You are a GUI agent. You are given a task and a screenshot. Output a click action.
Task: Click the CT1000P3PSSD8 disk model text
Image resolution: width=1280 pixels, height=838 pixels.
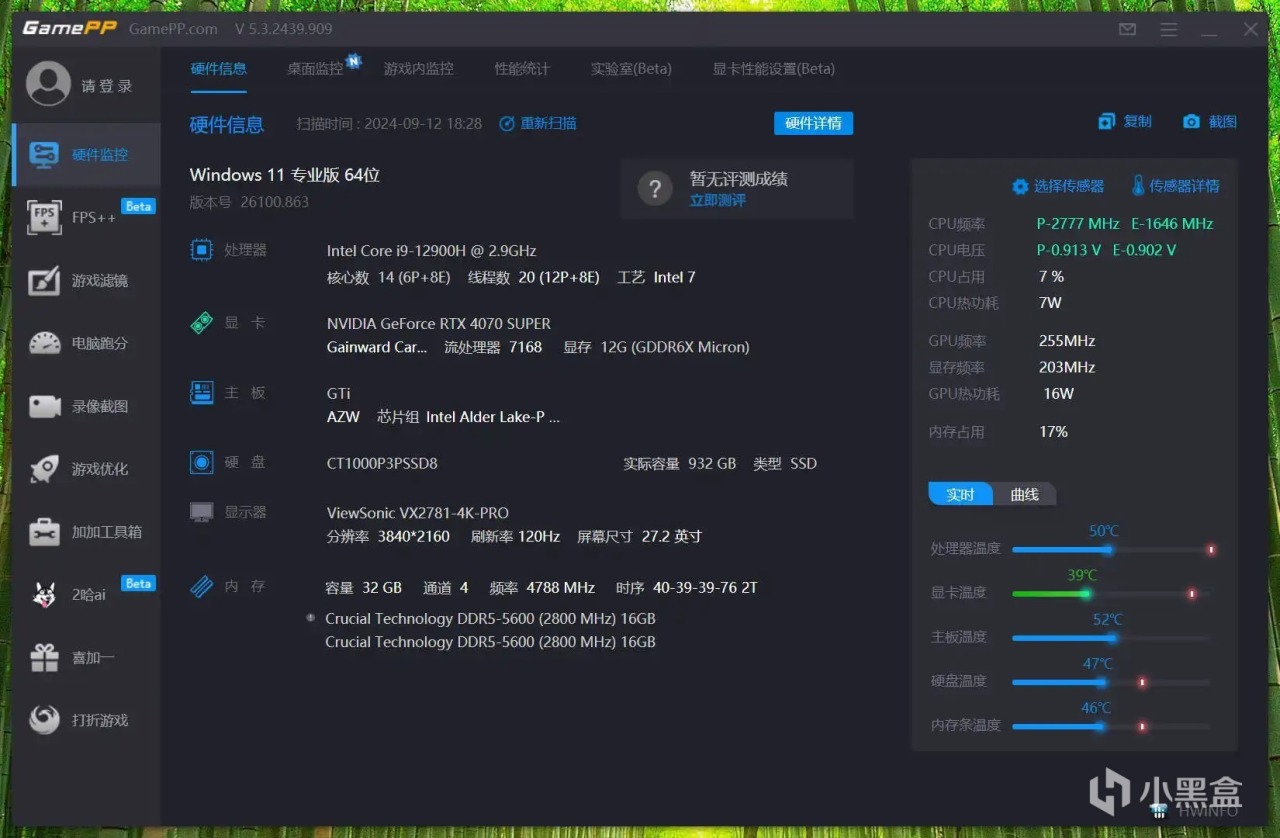[382, 463]
